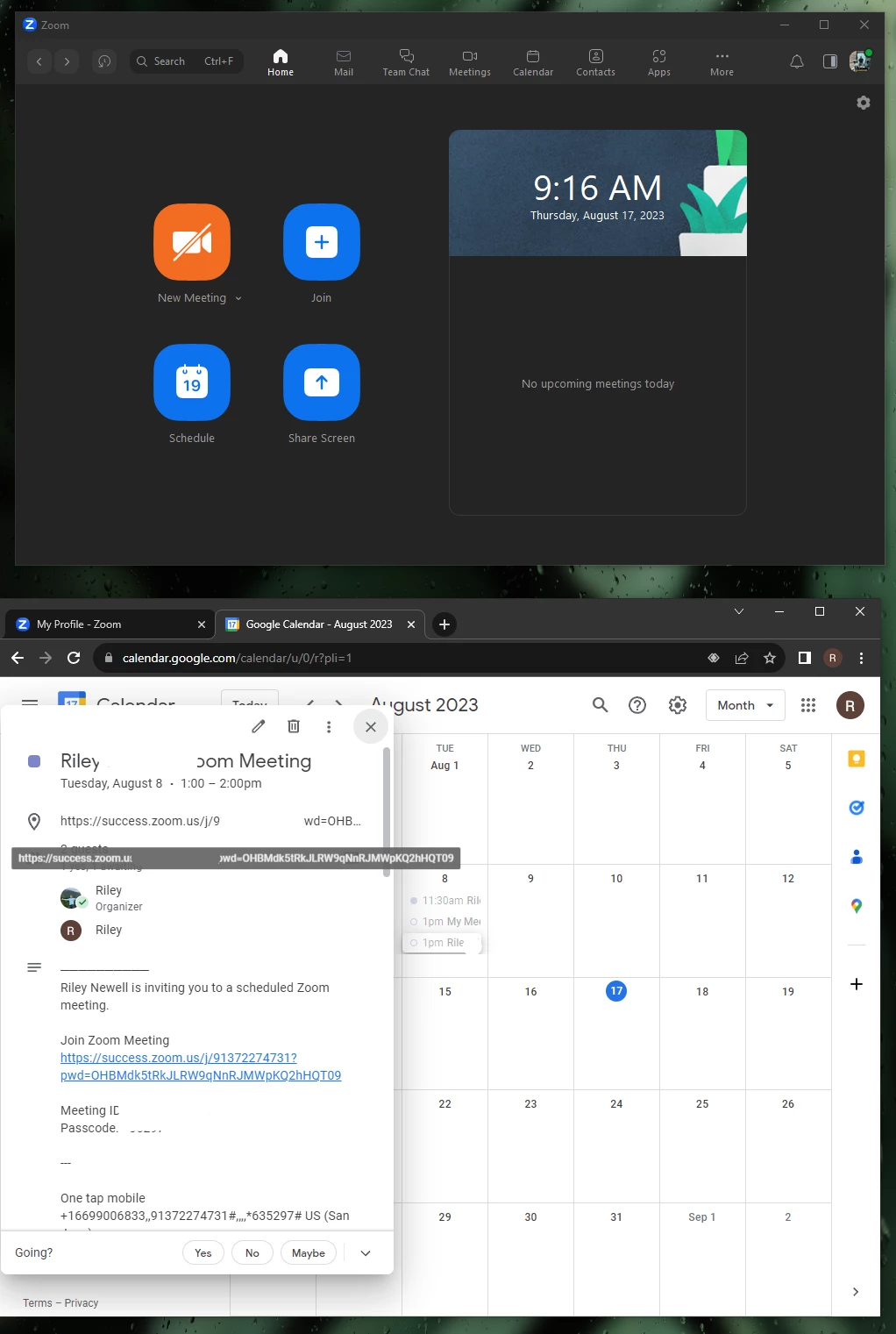Screen dimensions: 896x1334
Task: Open the Privacy link
Action: 82,1303
